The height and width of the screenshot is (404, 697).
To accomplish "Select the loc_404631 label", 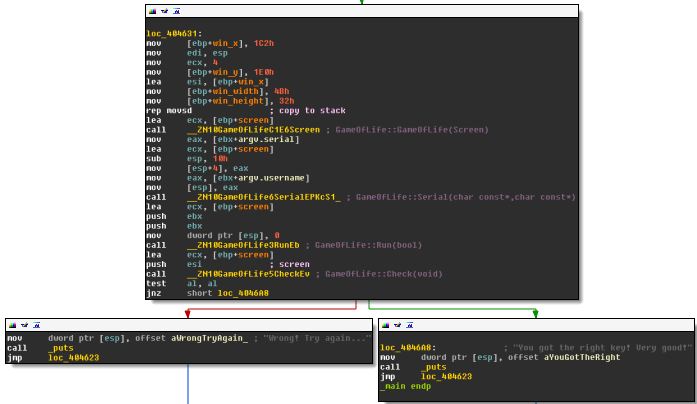I will (x=174, y=34).
